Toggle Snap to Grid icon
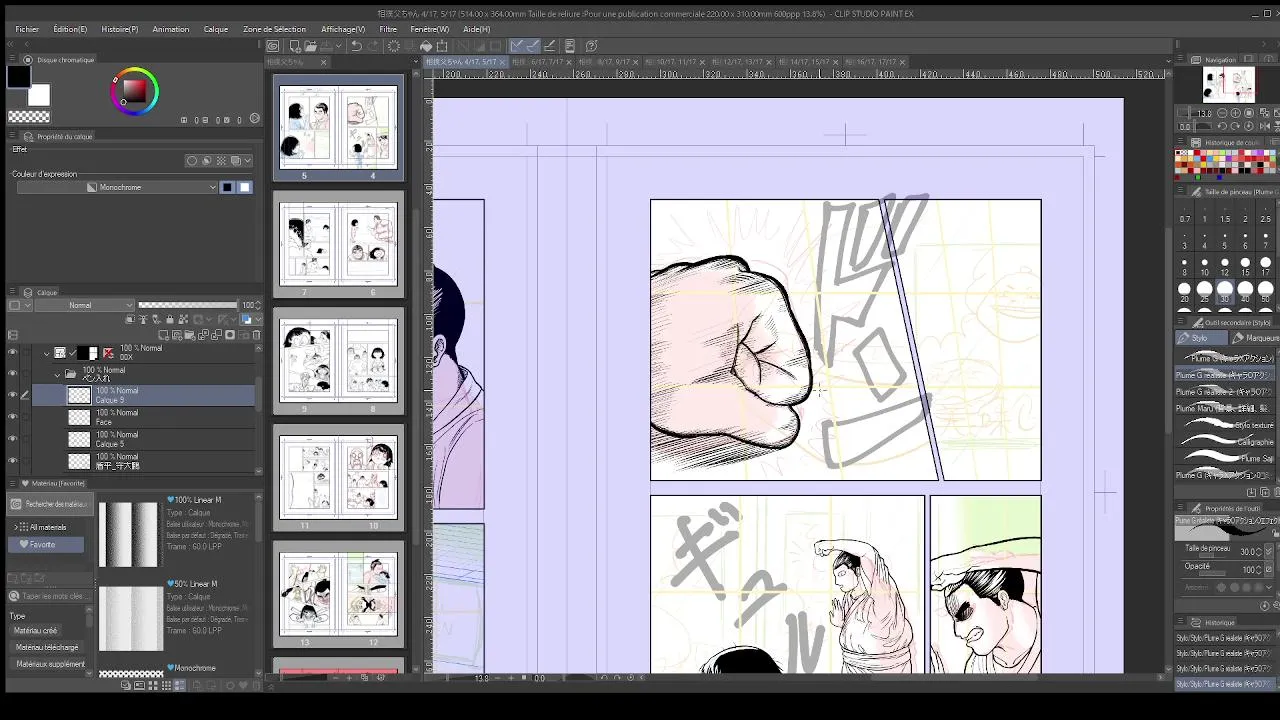Viewport: 1280px width, 720px height. coord(549,46)
